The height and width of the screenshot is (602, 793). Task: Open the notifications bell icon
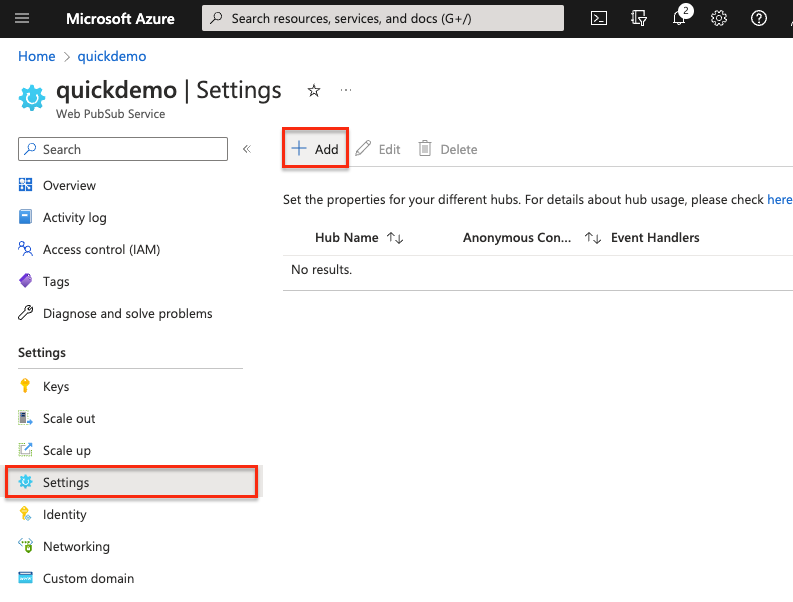(680, 18)
